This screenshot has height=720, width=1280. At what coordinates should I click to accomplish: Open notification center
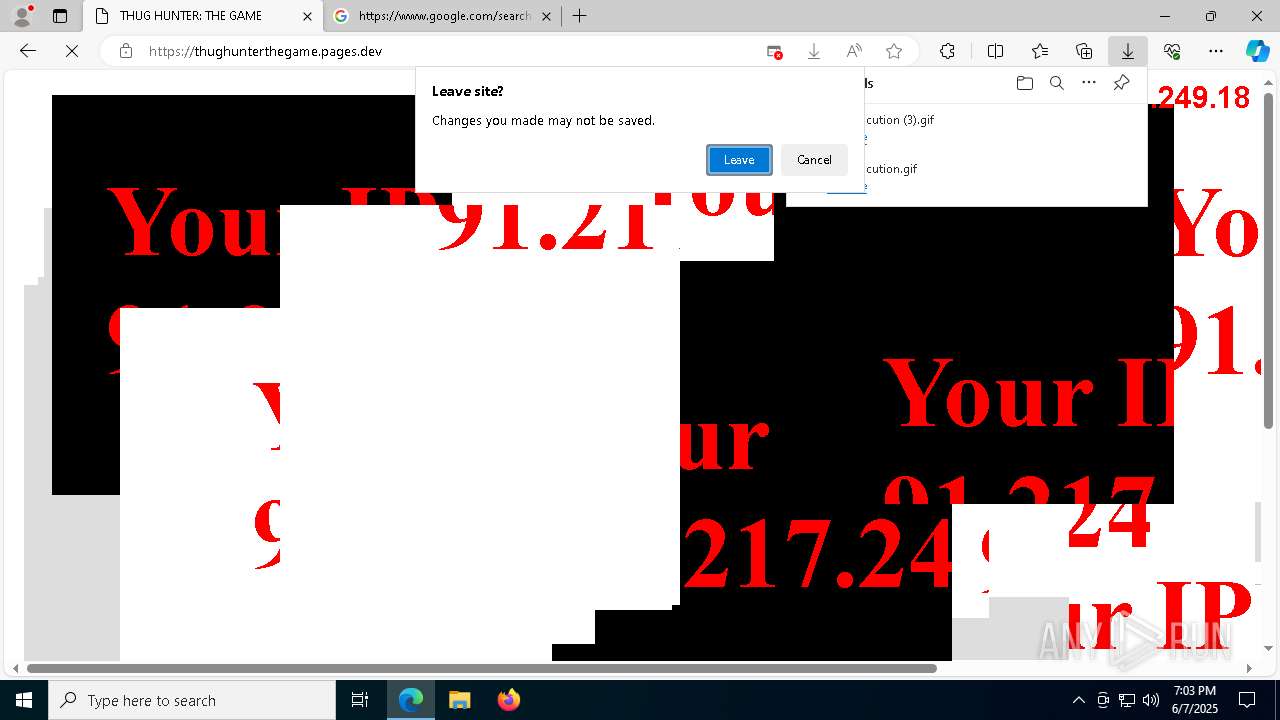1247,700
